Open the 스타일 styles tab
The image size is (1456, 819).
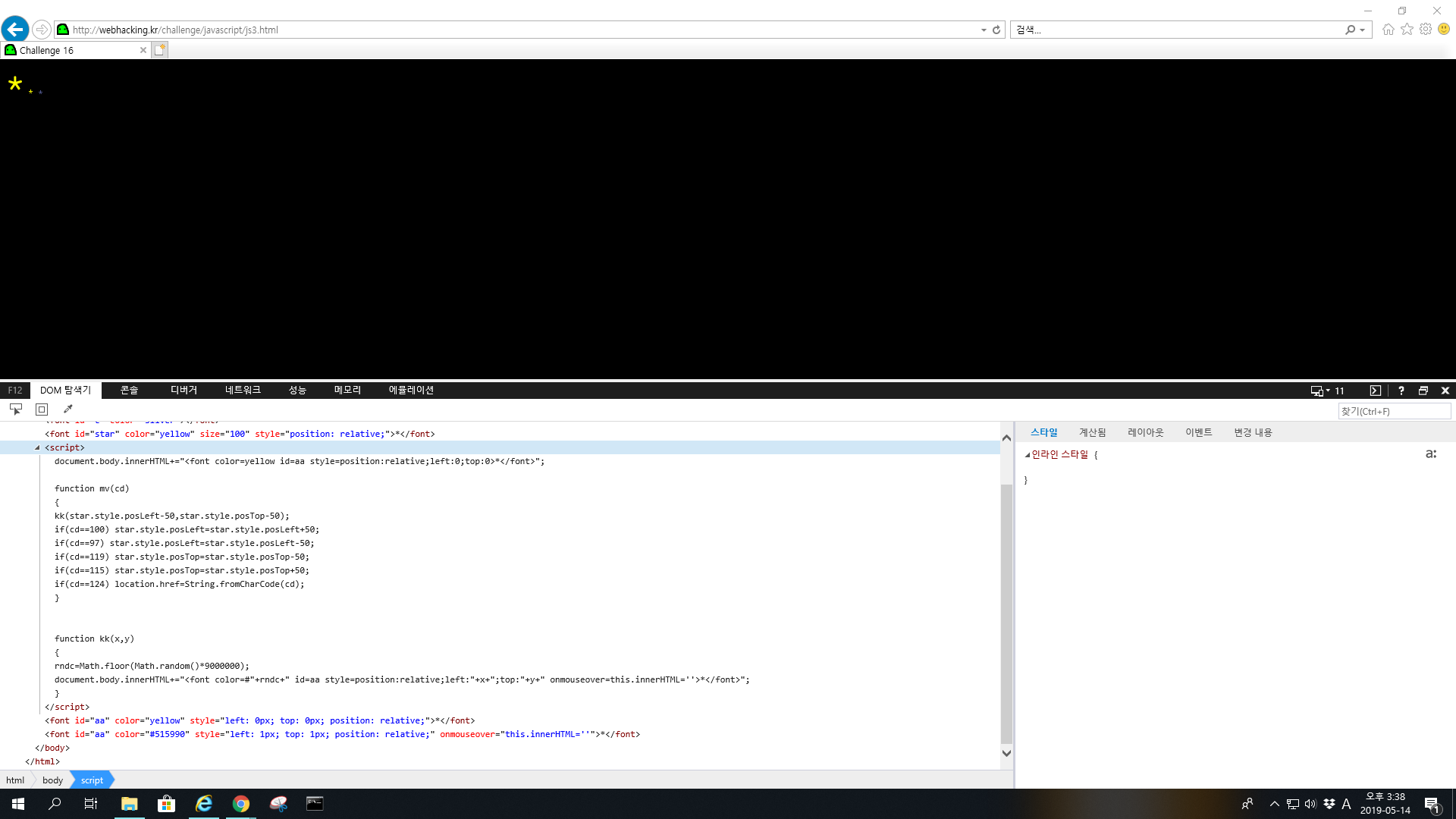pos(1043,432)
